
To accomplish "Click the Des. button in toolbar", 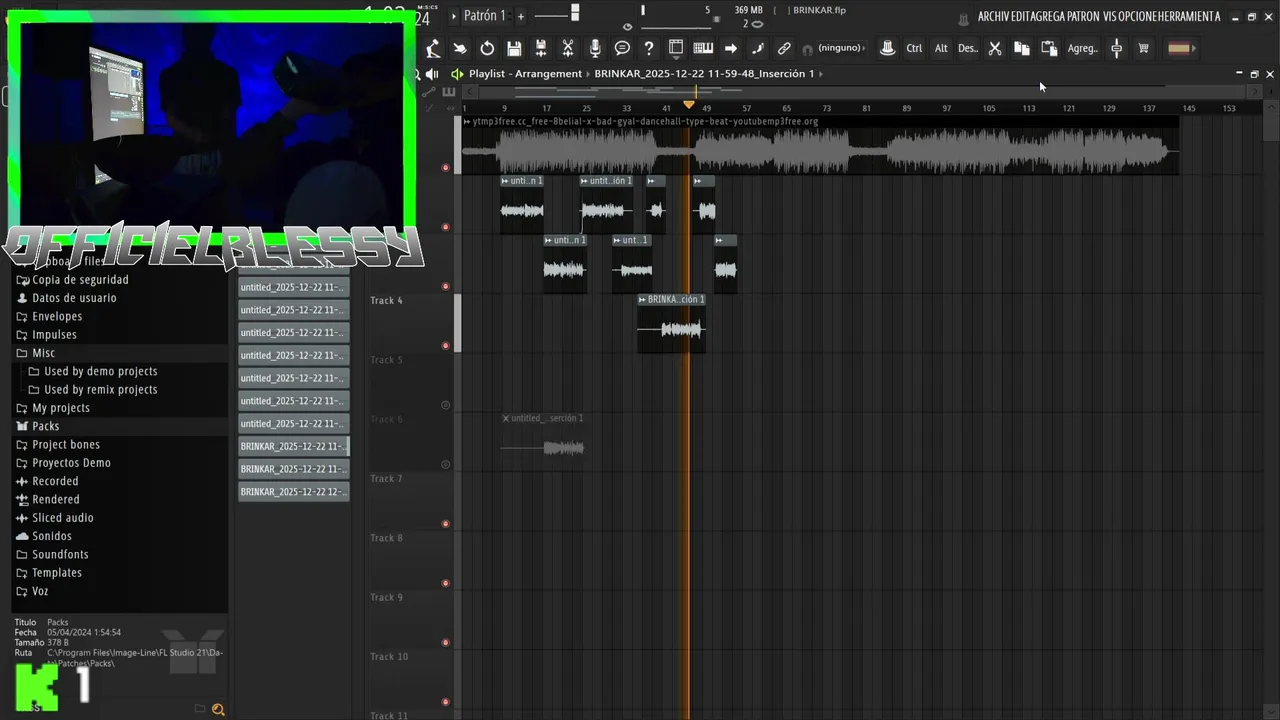I will coord(967,48).
